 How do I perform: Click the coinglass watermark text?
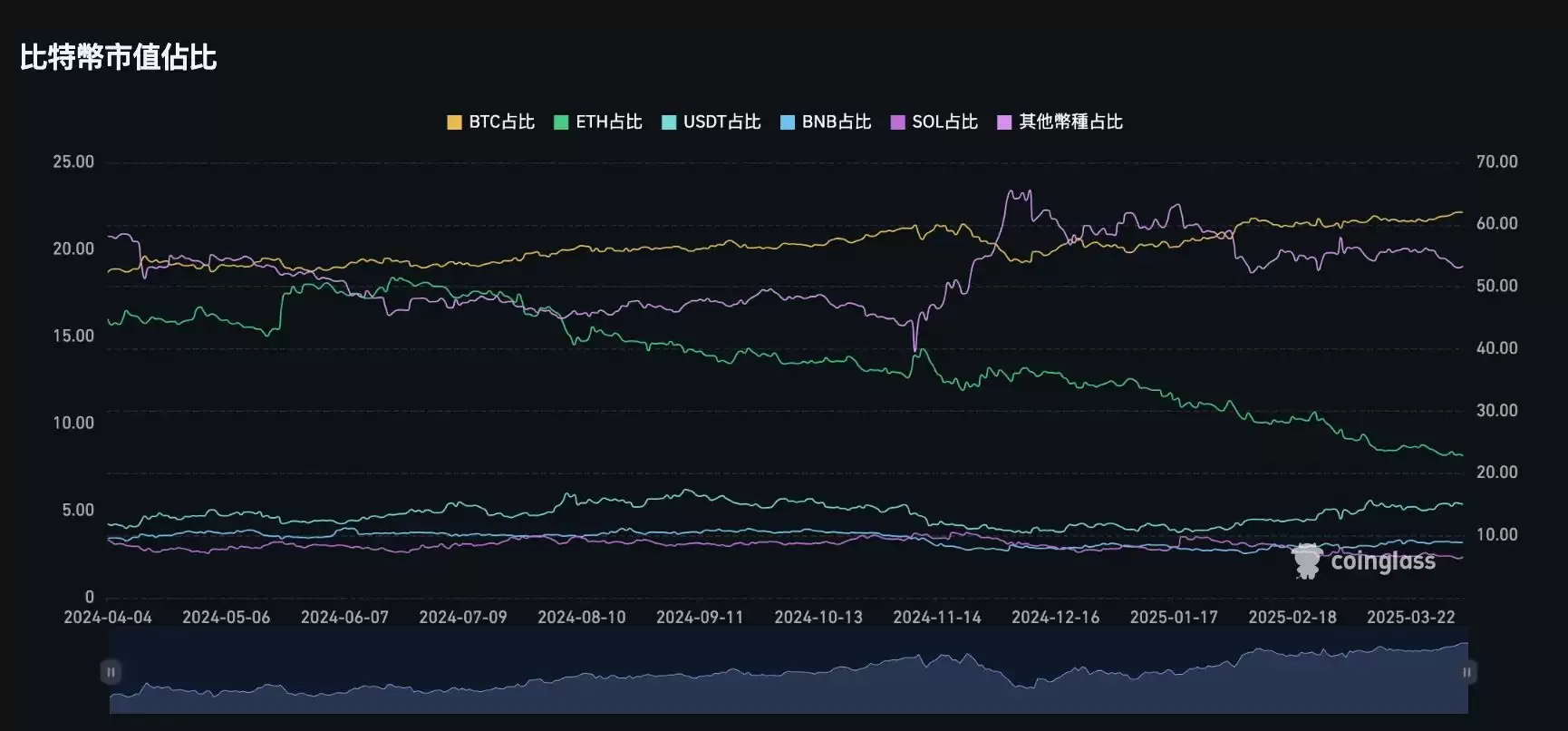[1382, 561]
